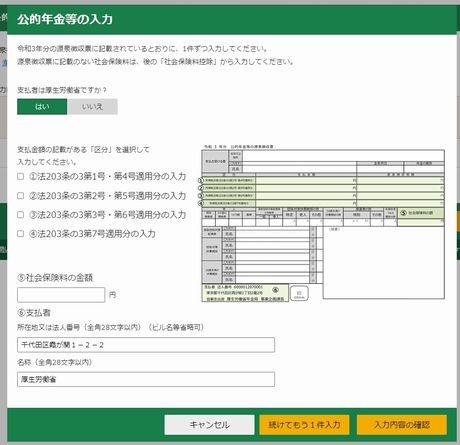Check ②法203条の3第2号・第5号適用分の入力

(x=21, y=196)
